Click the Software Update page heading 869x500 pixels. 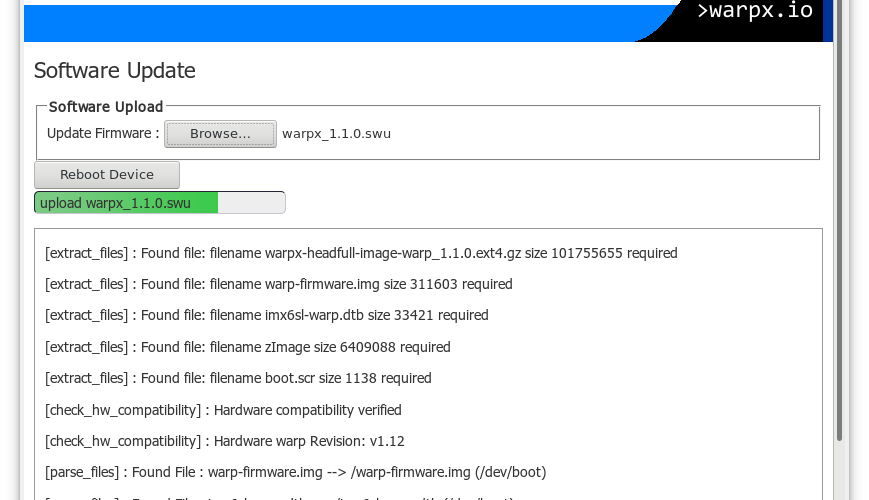point(115,71)
